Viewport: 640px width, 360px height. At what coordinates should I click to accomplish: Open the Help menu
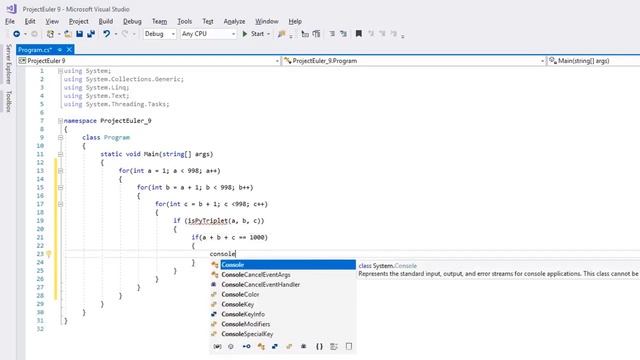[295, 21]
